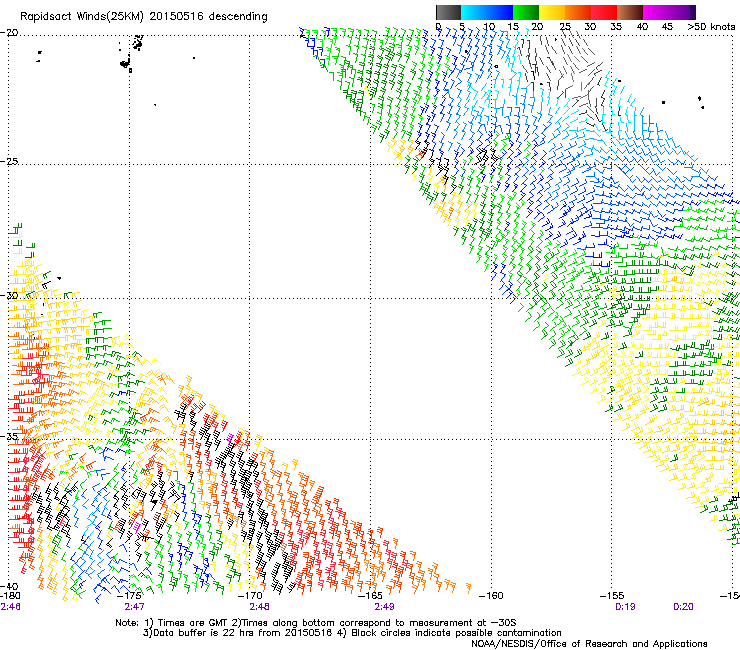The image size is (740, 650).
Task: Click the purple '0:19' time label
Action: [625, 607]
